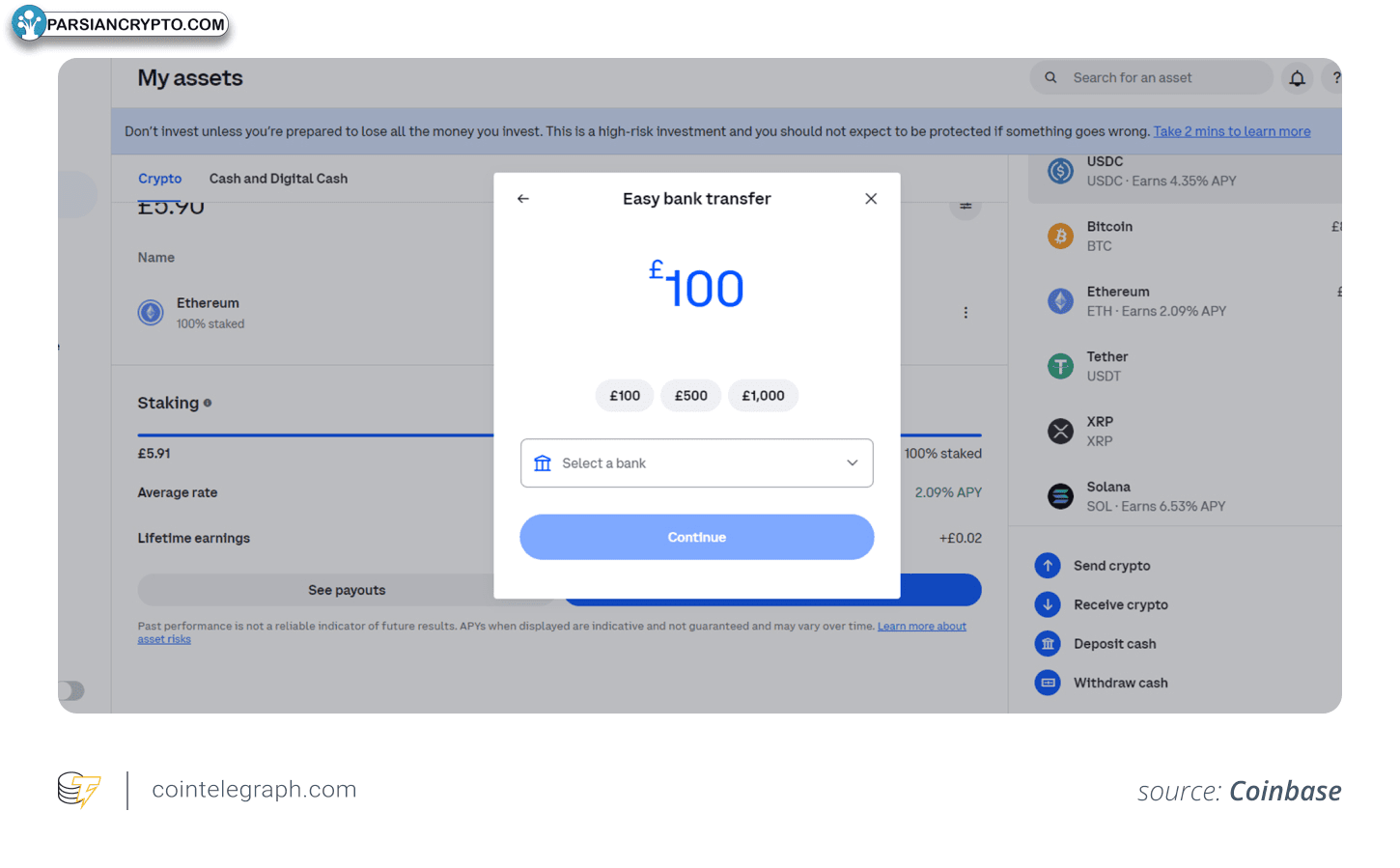Click the Send crypto arrow icon
Screen dimensions: 1400x868
point(1048,566)
